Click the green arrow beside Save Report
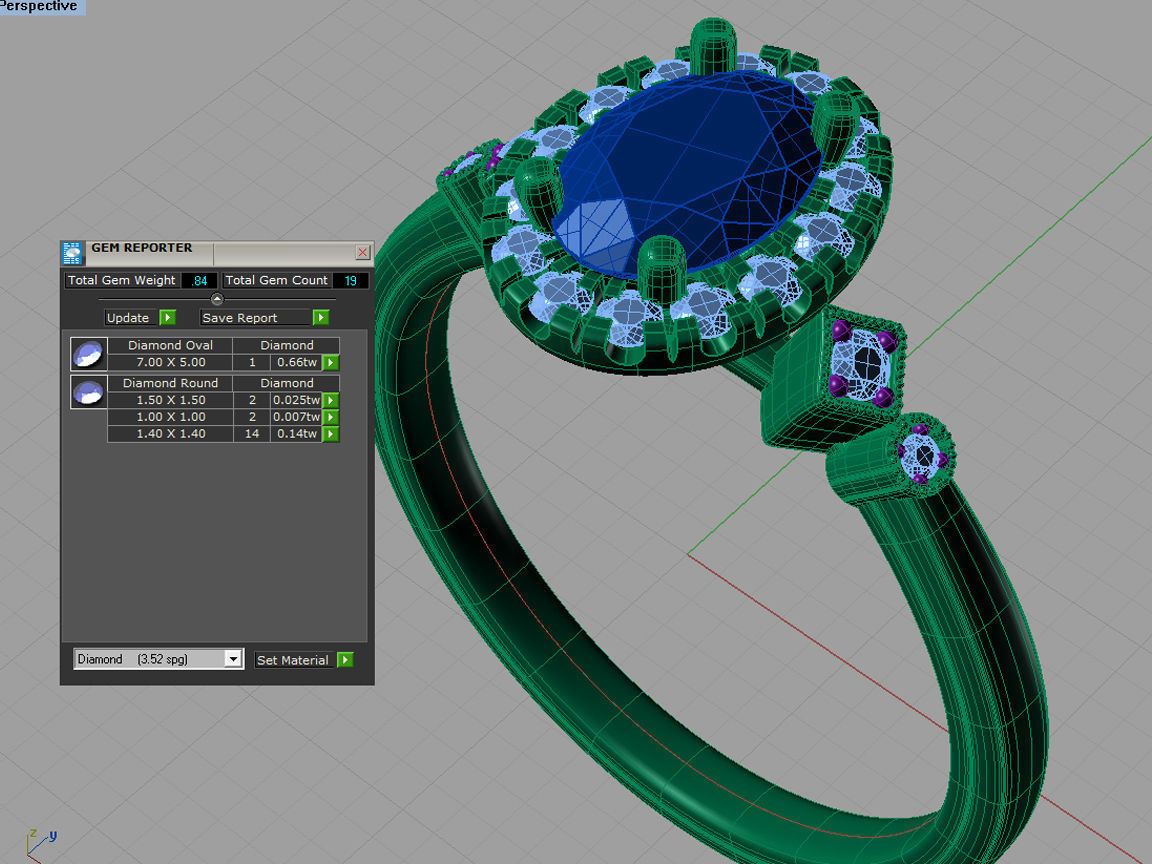The image size is (1152, 864). 320,317
